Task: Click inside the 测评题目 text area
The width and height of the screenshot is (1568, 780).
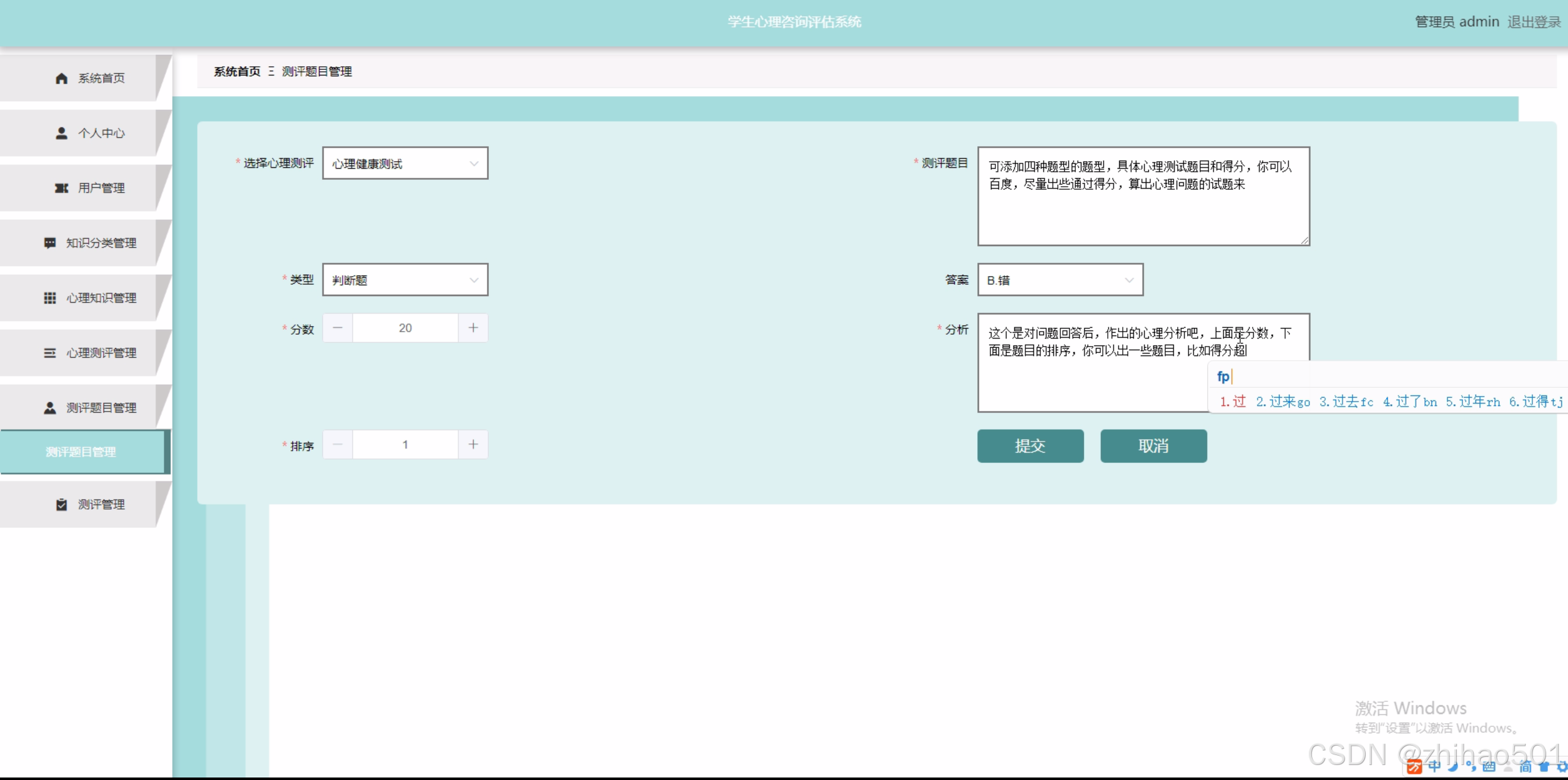Action: [x=1143, y=212]
